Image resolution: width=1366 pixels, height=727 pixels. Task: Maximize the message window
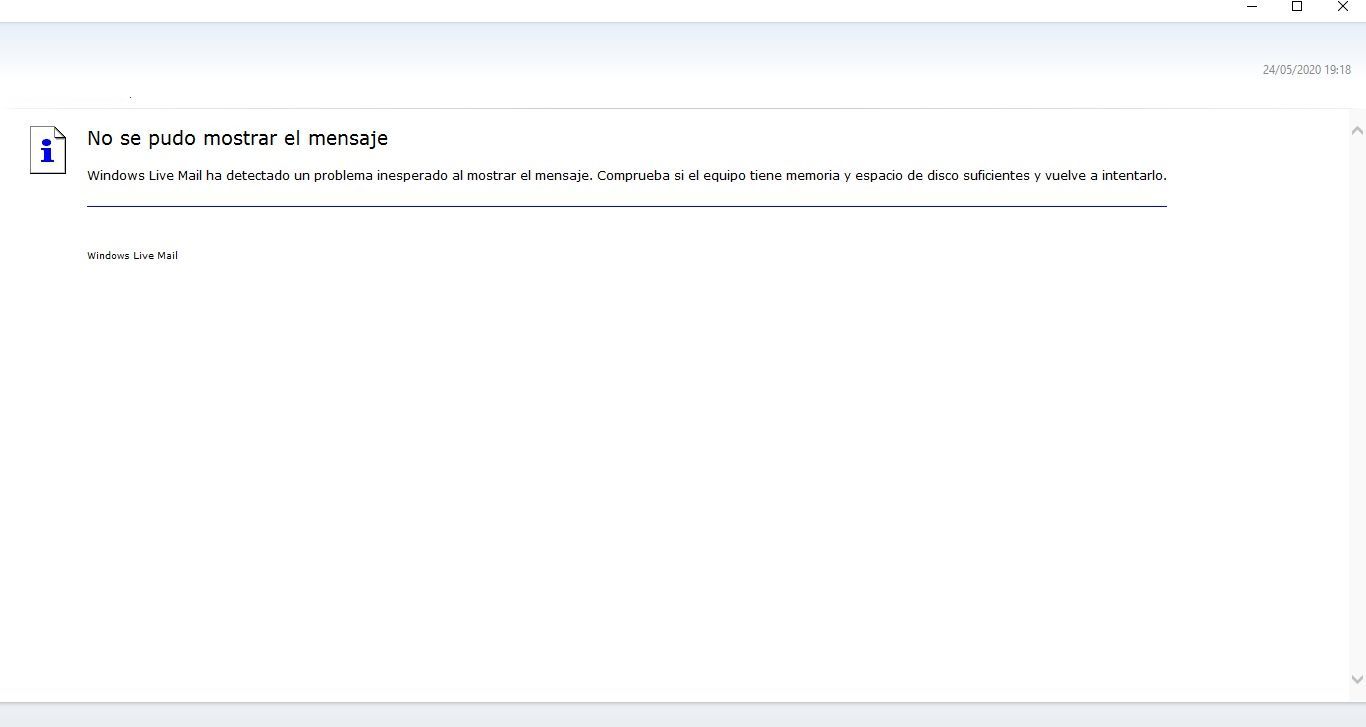pos(1297,7)
